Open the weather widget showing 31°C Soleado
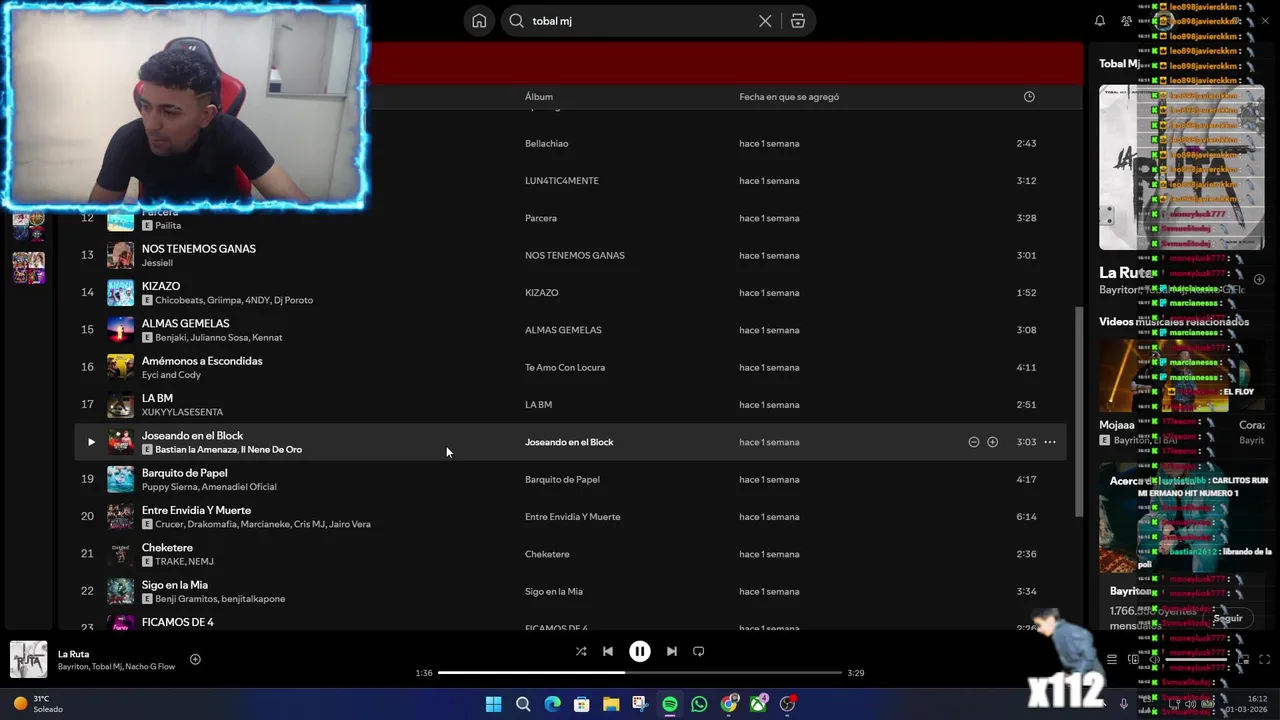The height and width of the screenshot is (720, 1280). click(38, 704)
